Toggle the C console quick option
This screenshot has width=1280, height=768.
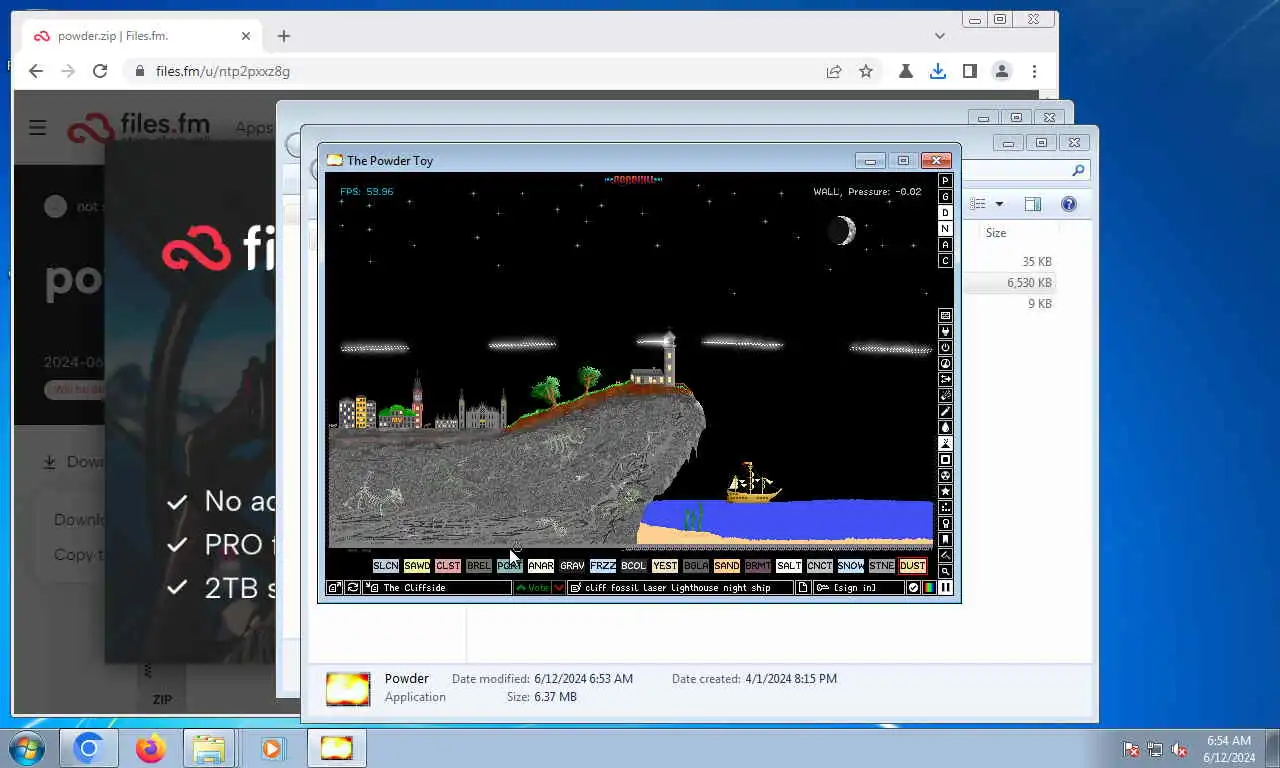coord(945,261)
